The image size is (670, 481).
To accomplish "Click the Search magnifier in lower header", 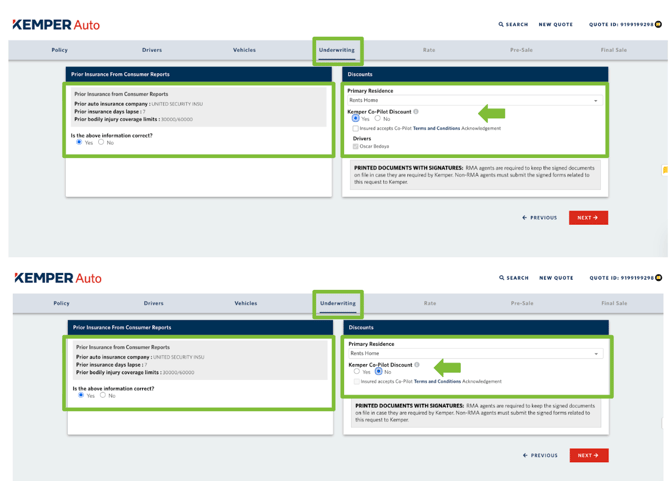I will [x=503, y=278].
